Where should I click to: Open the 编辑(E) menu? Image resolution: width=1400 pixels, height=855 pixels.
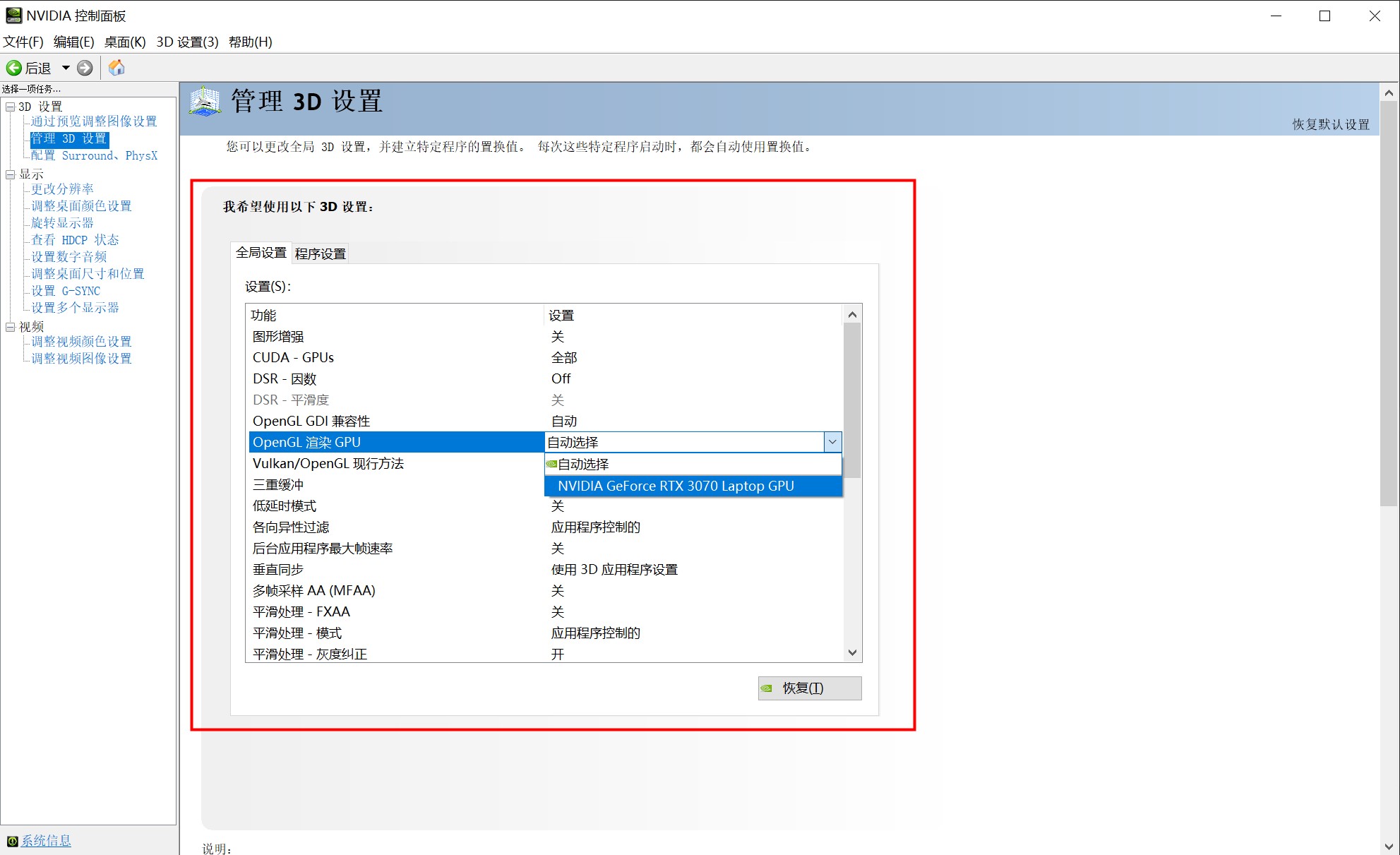coord(74,42)
